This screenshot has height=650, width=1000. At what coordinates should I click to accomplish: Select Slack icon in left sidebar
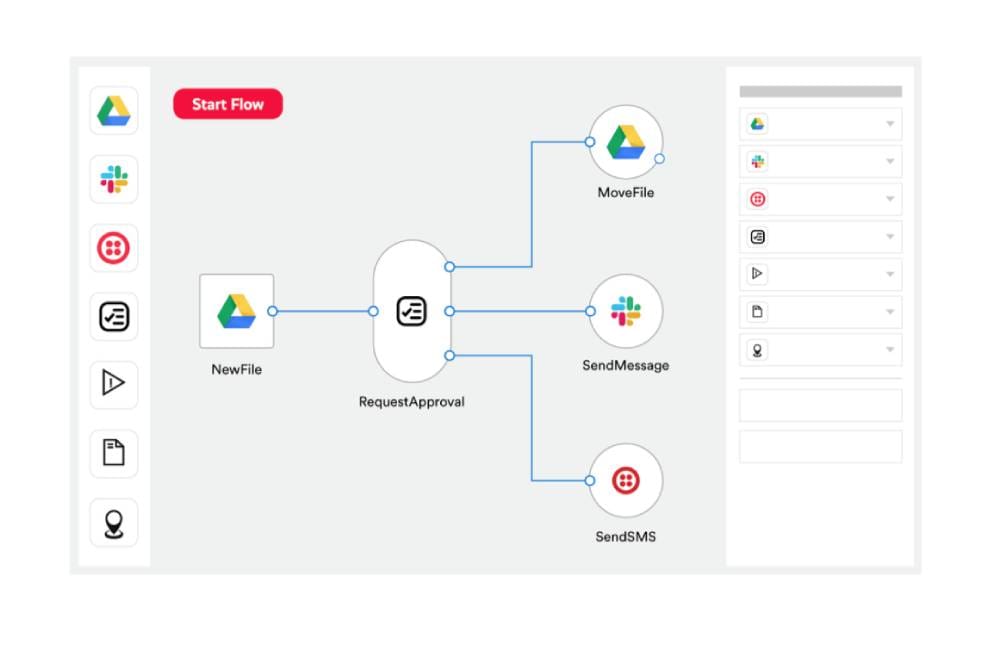pyautogui.click(x=114, y=179)
